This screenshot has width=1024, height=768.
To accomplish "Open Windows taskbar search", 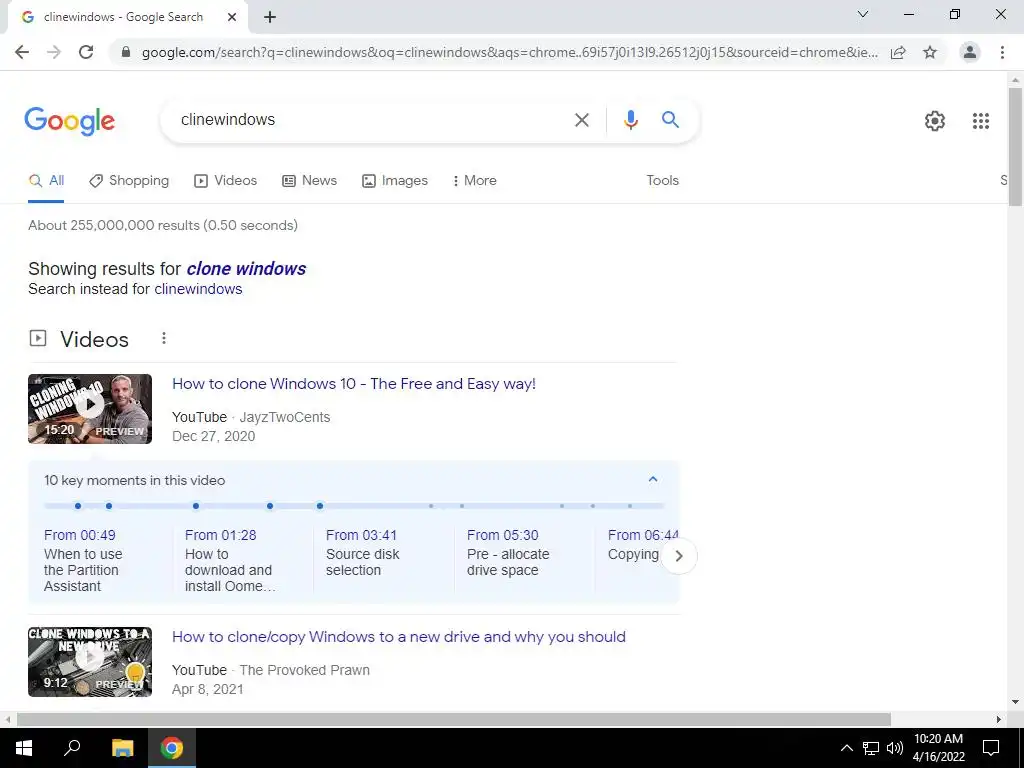I will (72, 748).
